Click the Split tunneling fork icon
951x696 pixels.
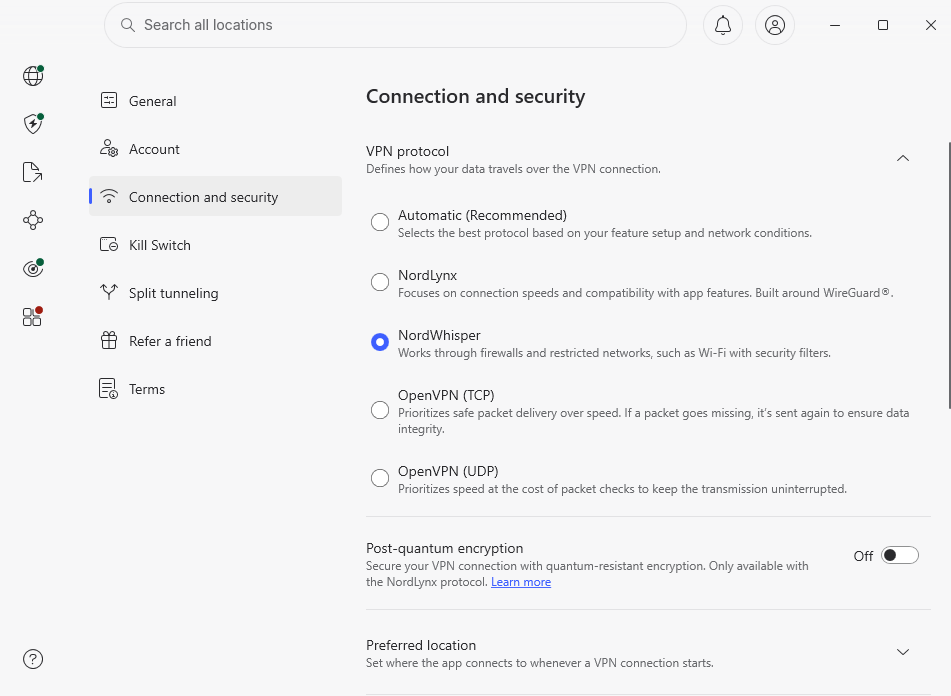point(109,293)
